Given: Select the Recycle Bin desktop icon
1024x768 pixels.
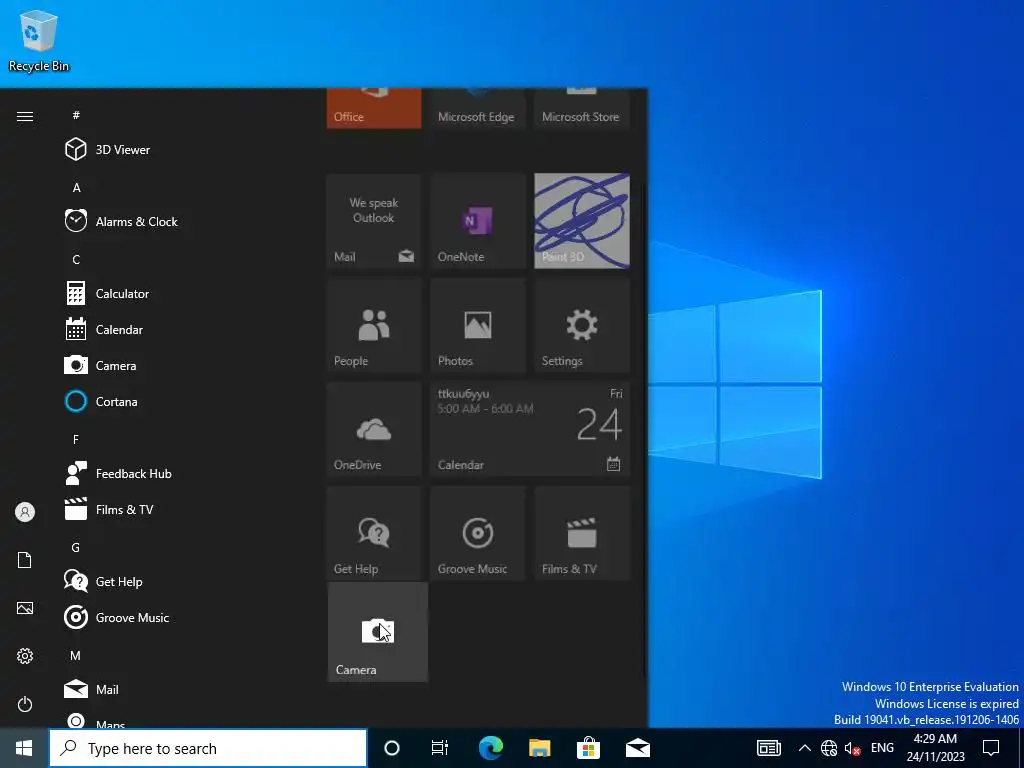Looking at the screenshot, I should point(39,40).
